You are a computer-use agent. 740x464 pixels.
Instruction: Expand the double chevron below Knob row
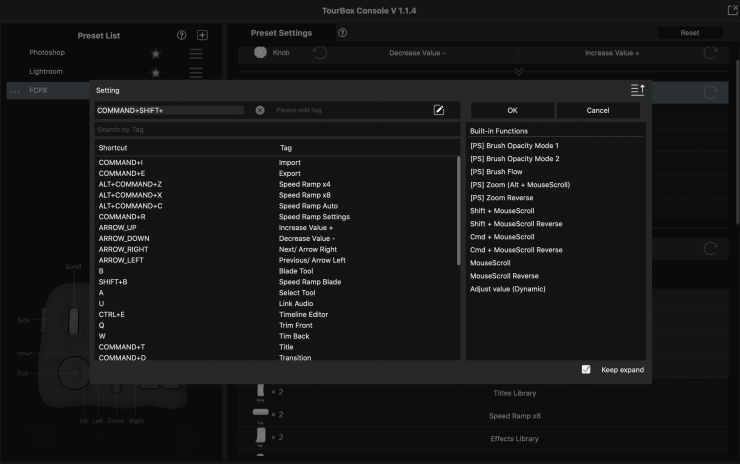pyautogui.click(x=518, y=72)
